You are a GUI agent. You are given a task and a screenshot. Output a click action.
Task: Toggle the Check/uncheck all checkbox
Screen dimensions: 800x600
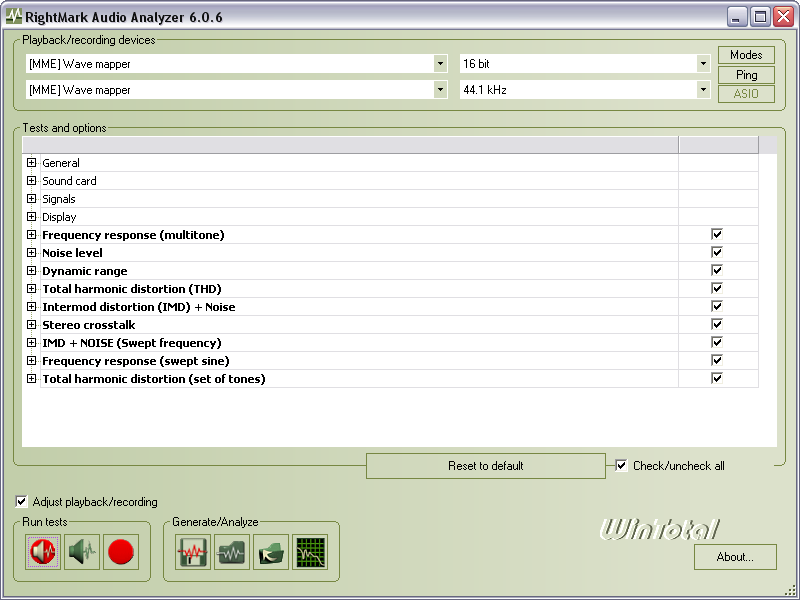click(x=621, y=465)
